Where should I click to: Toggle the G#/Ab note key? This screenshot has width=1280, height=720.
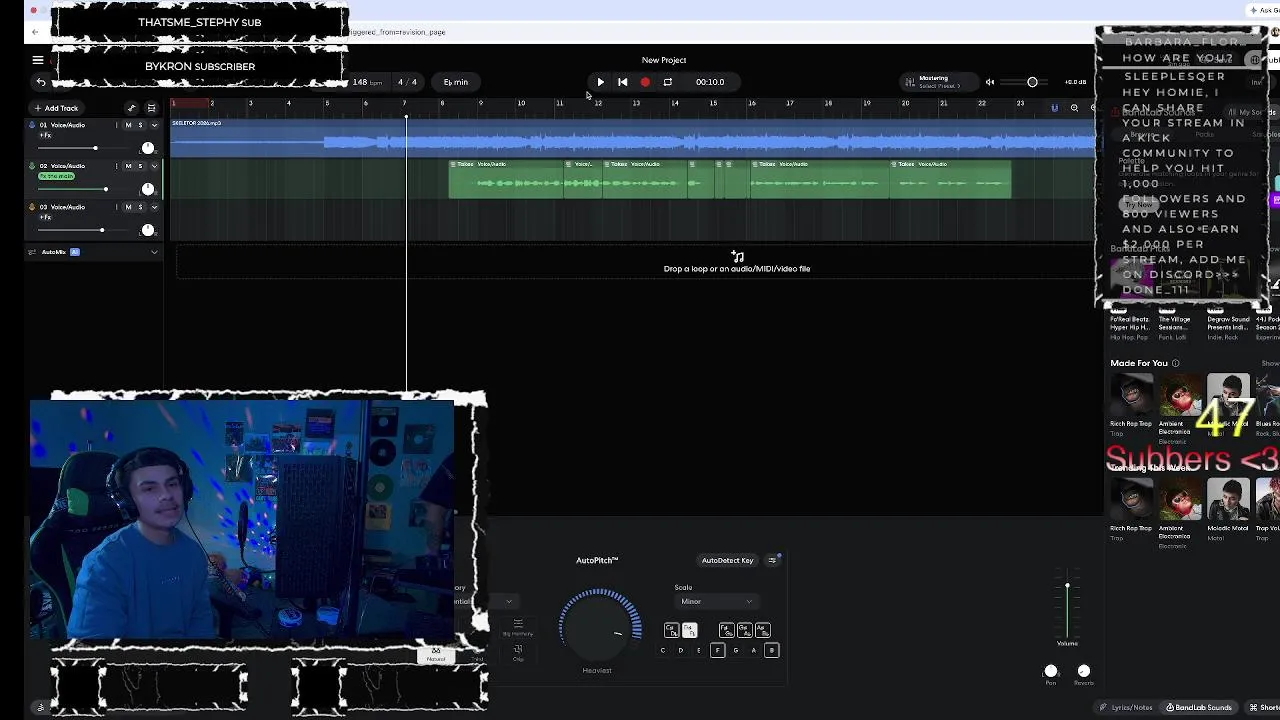(744, 630)
